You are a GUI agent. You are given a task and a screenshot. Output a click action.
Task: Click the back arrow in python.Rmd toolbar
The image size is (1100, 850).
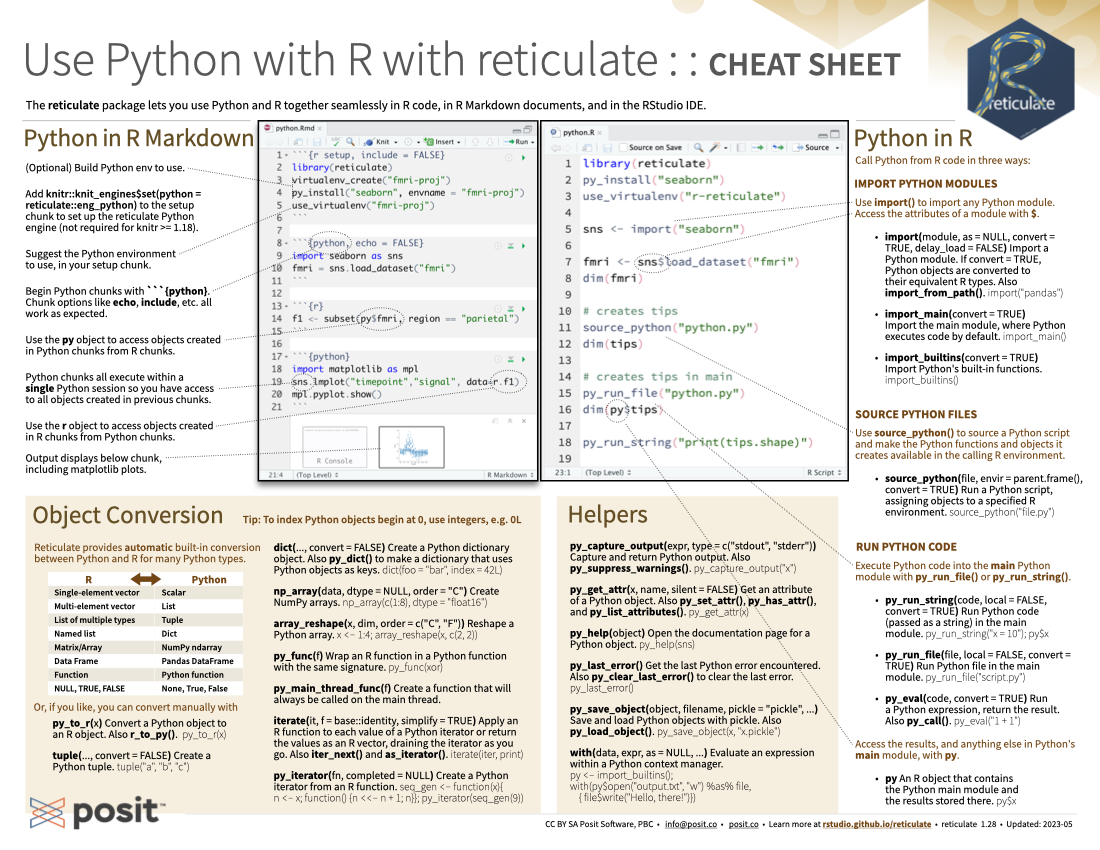pyautogui.click(x=269, y=142)
